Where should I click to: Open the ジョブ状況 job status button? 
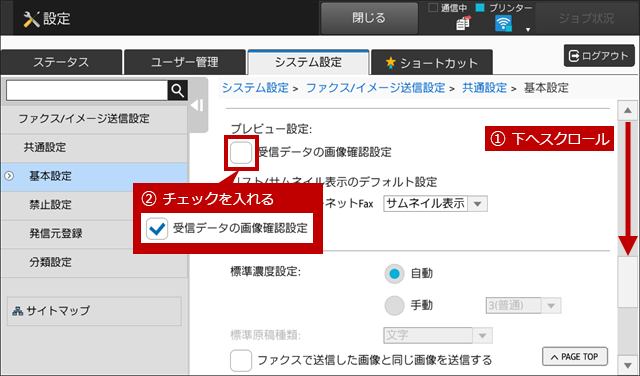click(586, 18)
